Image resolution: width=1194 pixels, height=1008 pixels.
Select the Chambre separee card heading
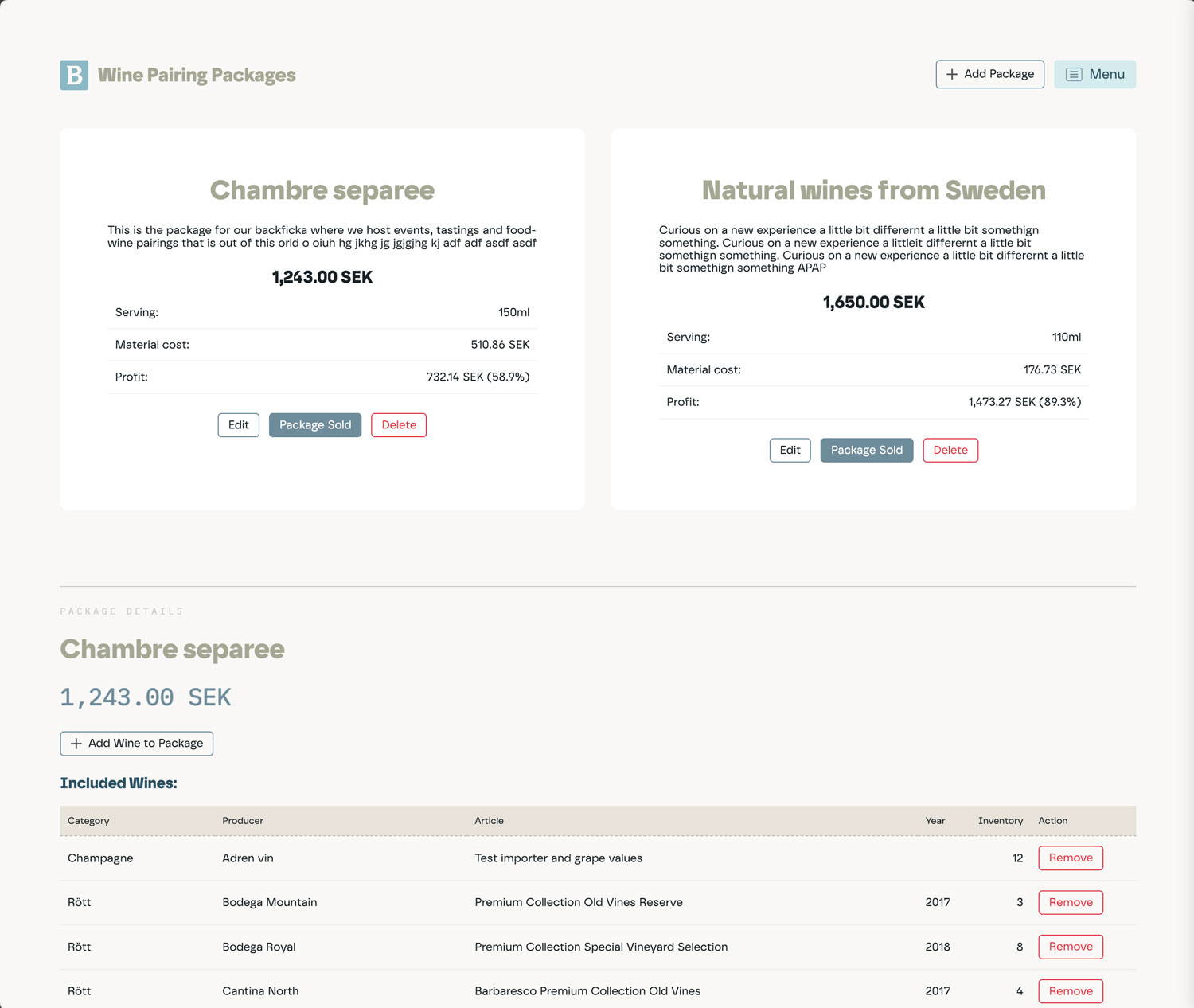click(x=322, y=190)
